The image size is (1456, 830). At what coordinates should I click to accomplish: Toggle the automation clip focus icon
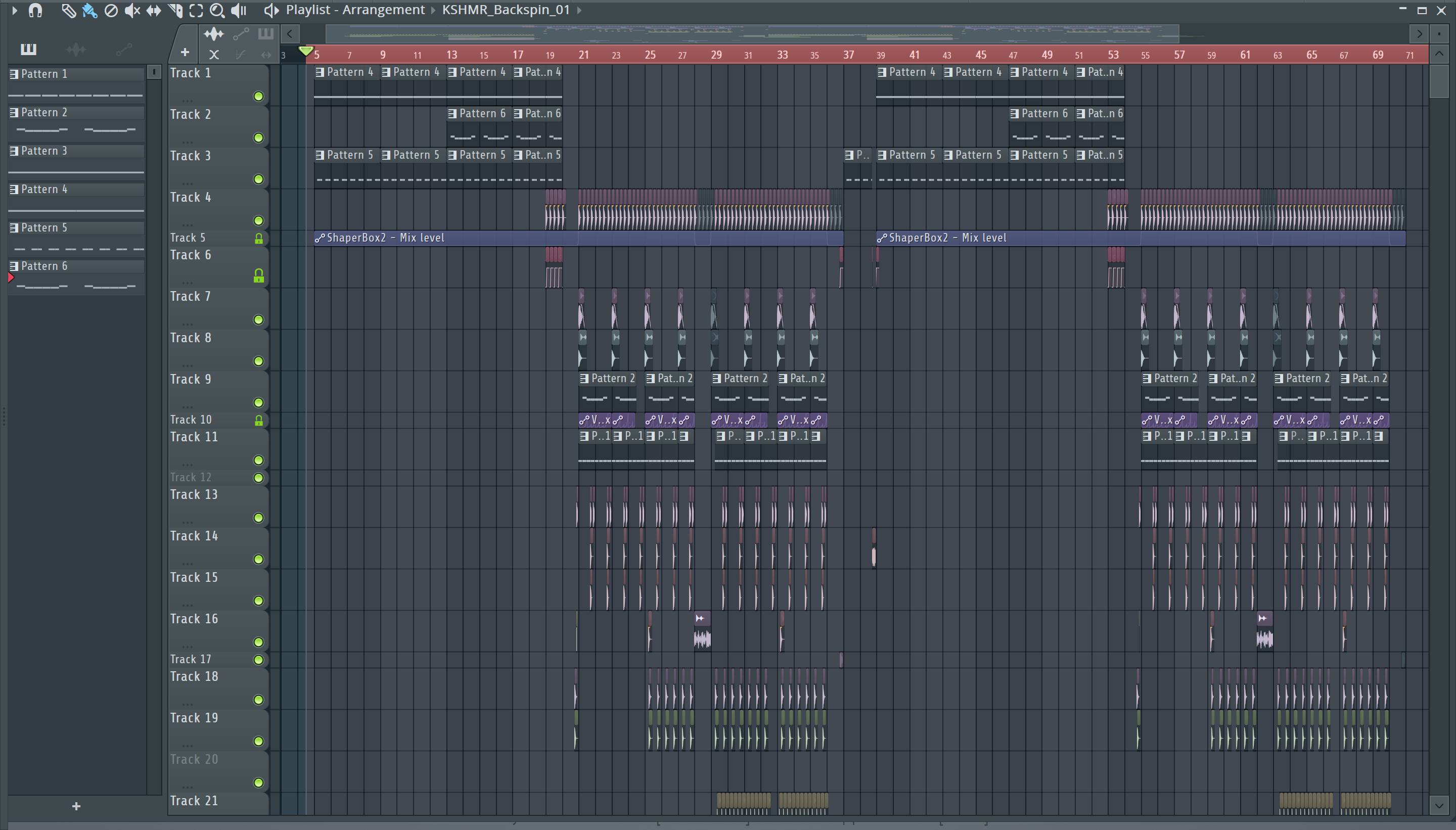(x=241, y=34)
